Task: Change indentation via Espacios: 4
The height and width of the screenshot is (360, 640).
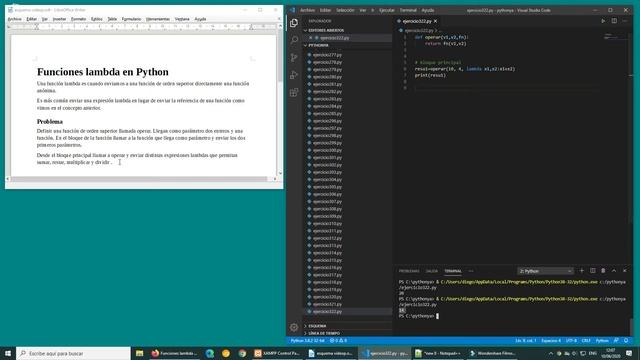Action: pos(551,340)
